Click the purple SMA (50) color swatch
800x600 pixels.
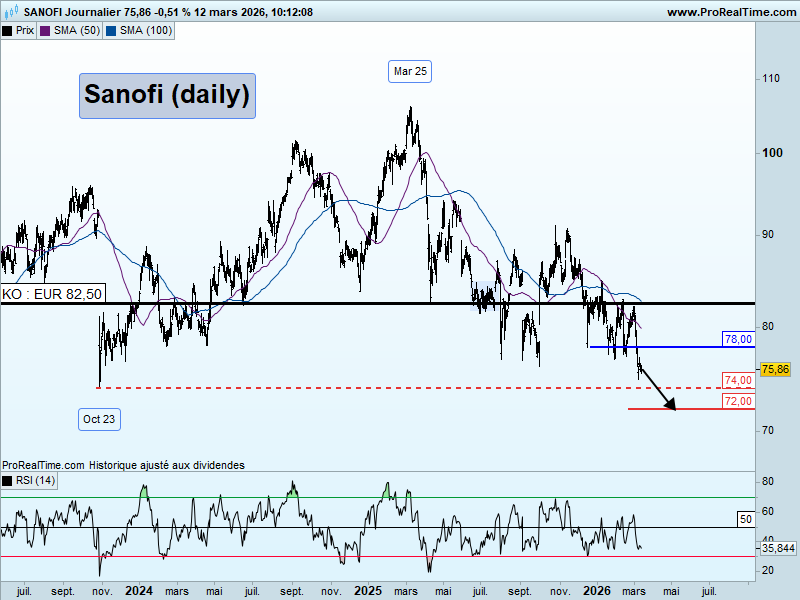45,31
